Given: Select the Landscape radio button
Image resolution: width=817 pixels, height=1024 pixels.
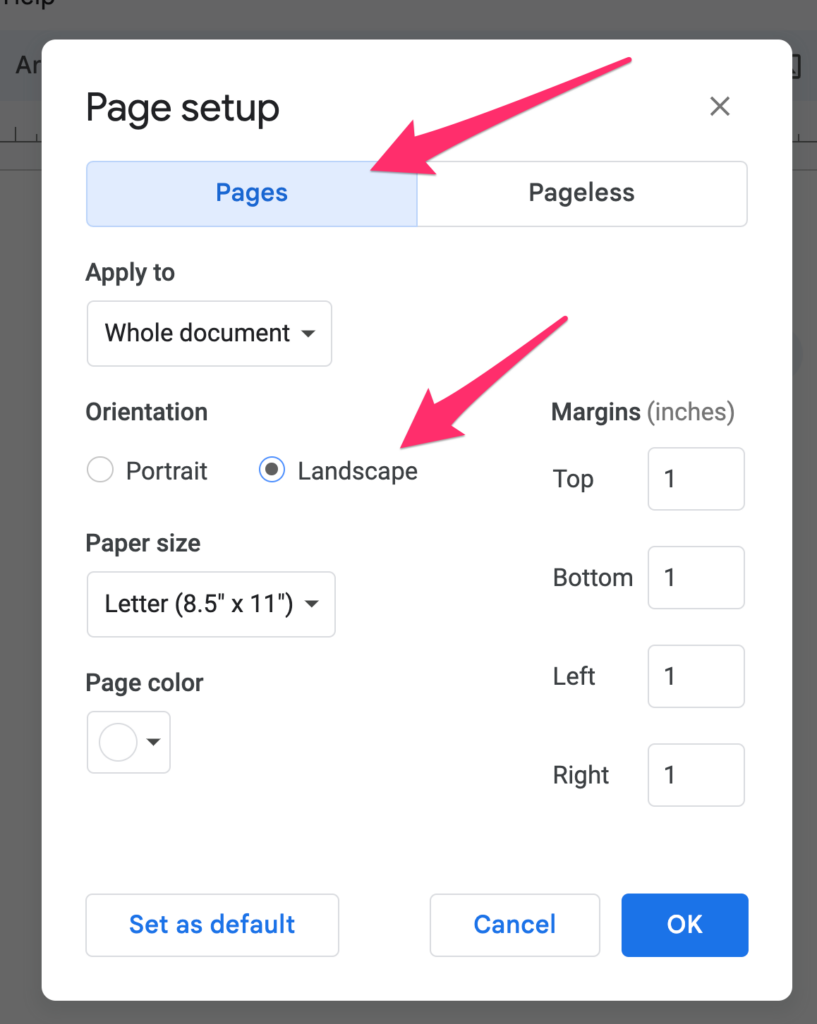Looking at the screenshot, I should 271,470.
